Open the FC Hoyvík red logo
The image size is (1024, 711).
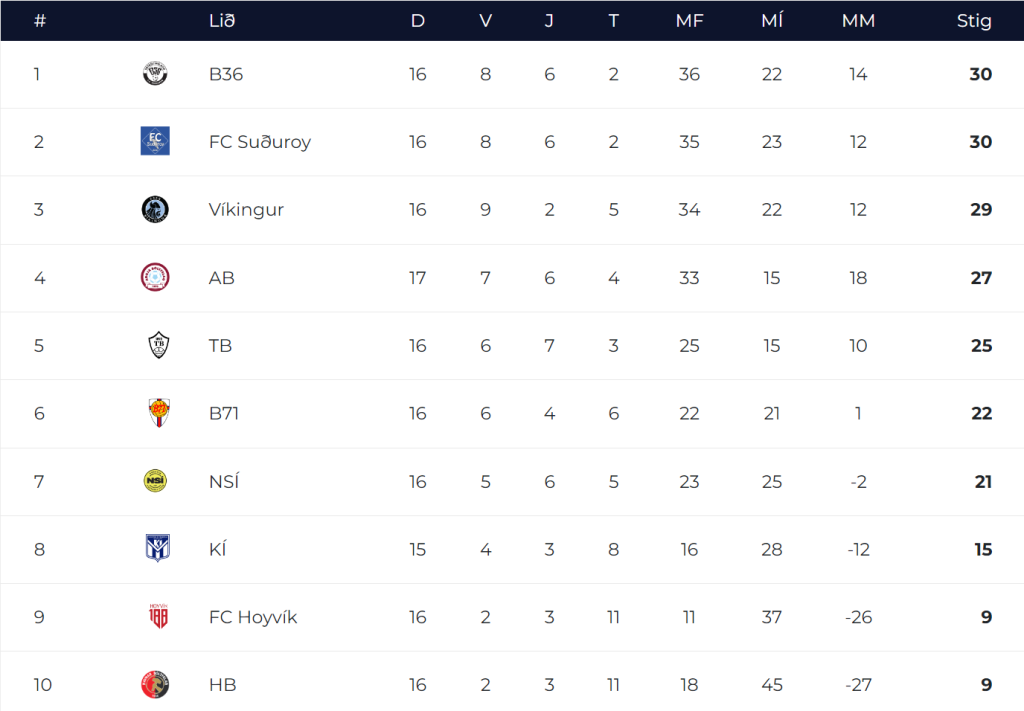159,616
